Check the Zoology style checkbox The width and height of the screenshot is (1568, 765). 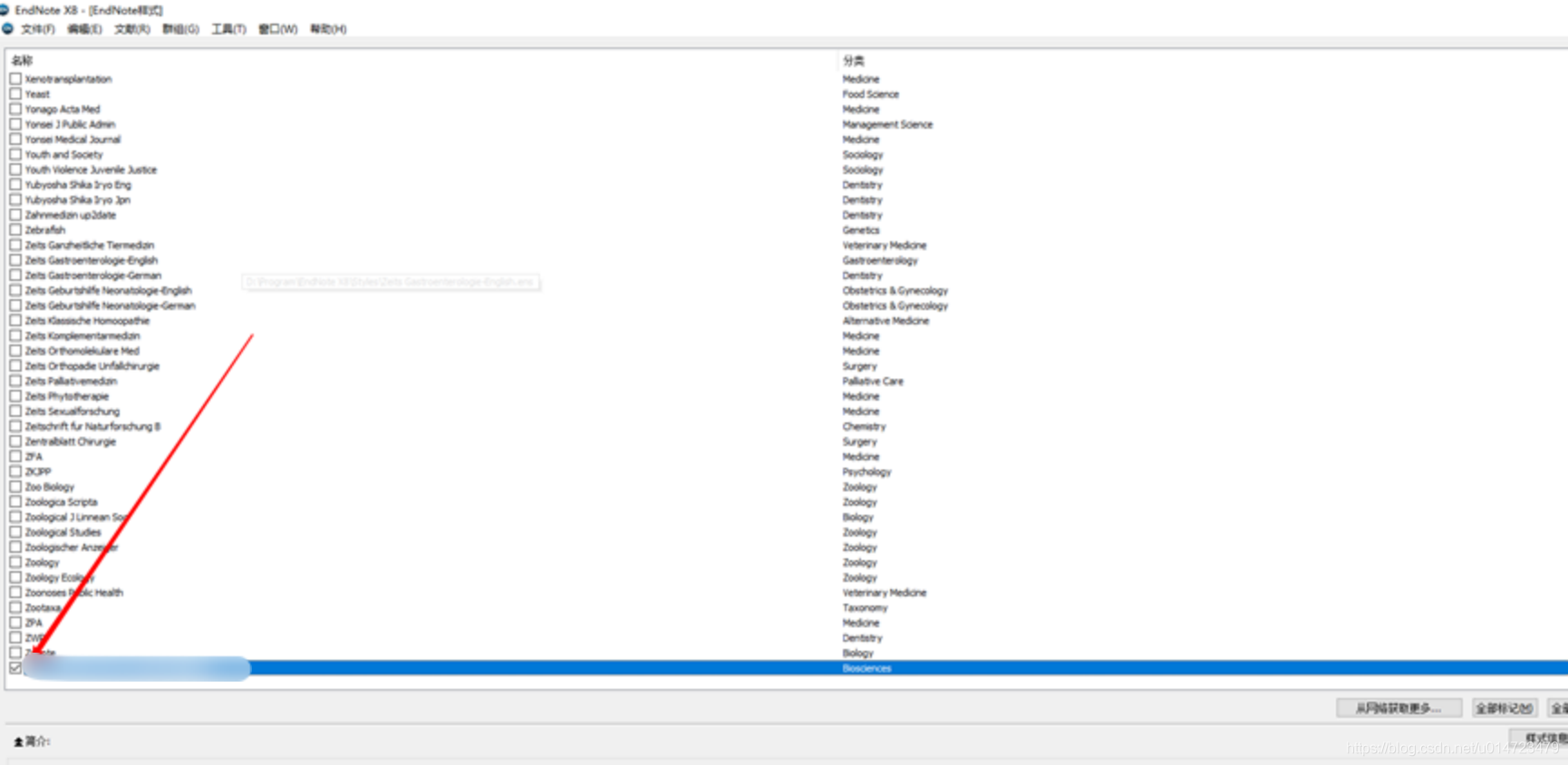[x=15, y=562]
